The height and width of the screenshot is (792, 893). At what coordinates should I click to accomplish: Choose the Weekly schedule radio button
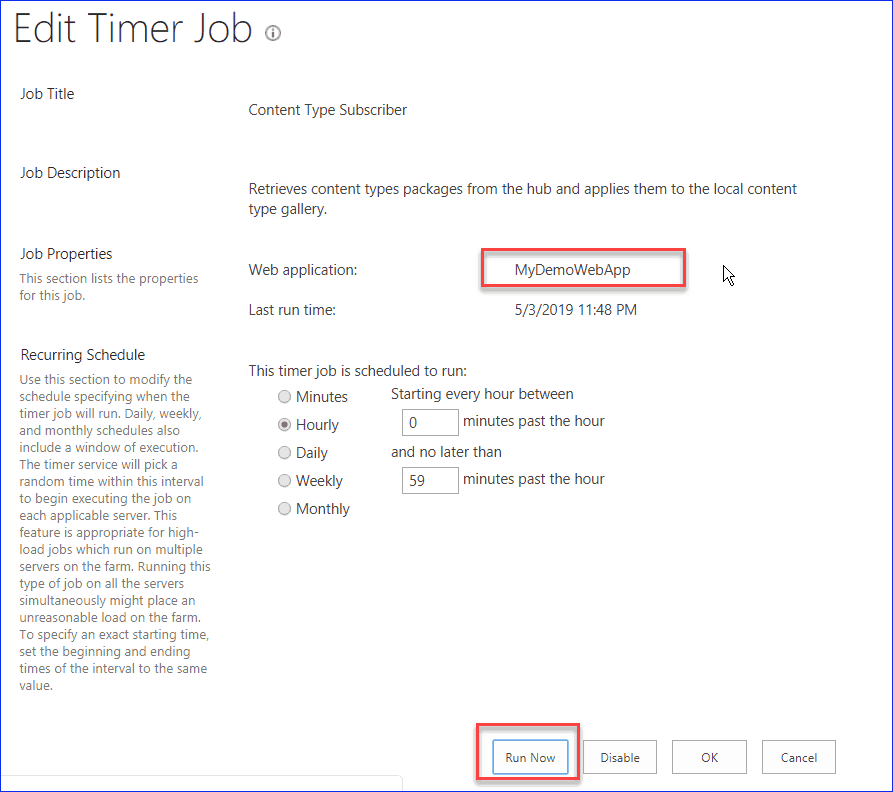(x=284, y=481)
